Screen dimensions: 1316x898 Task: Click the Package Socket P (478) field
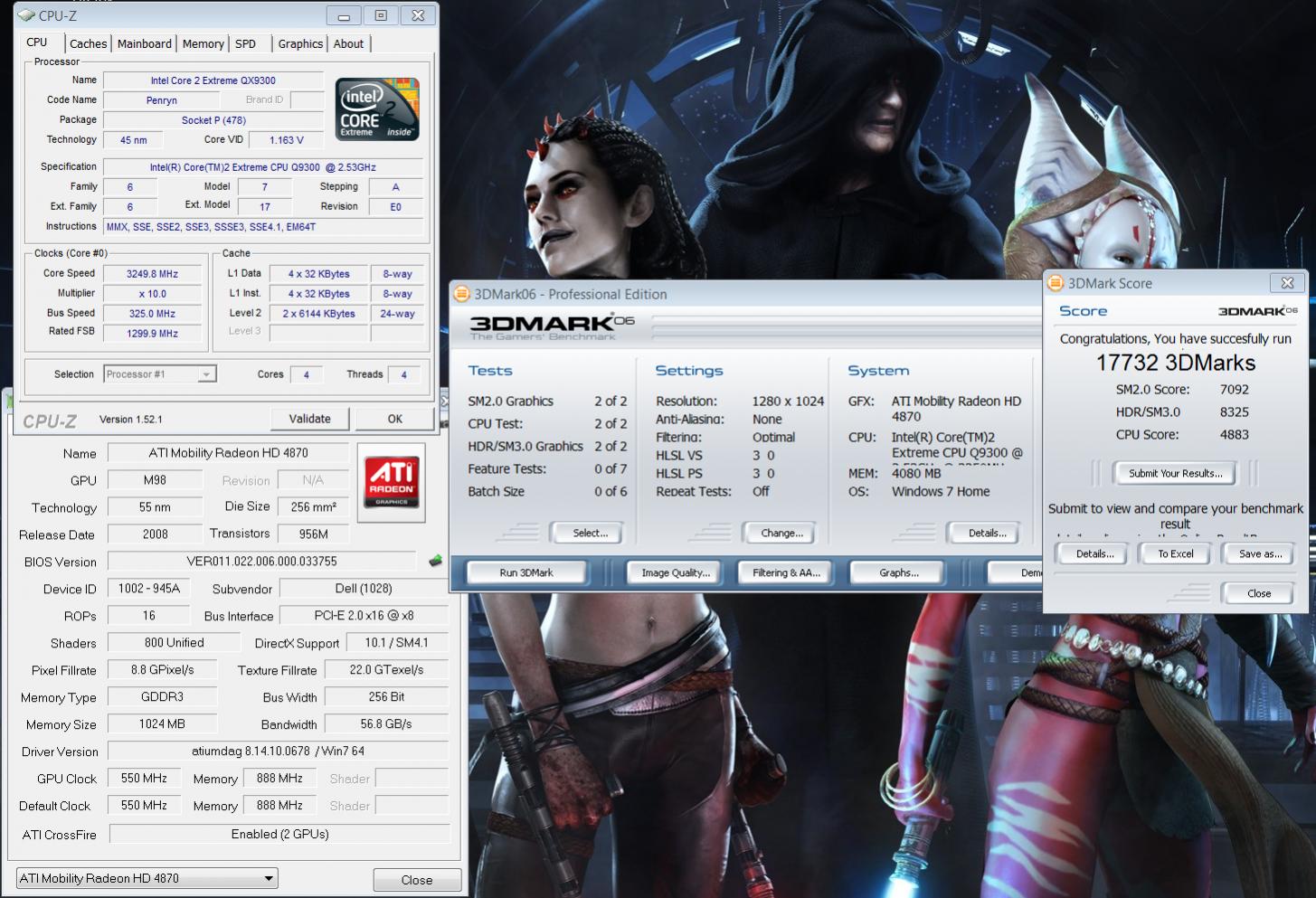[x=213, y=120]
